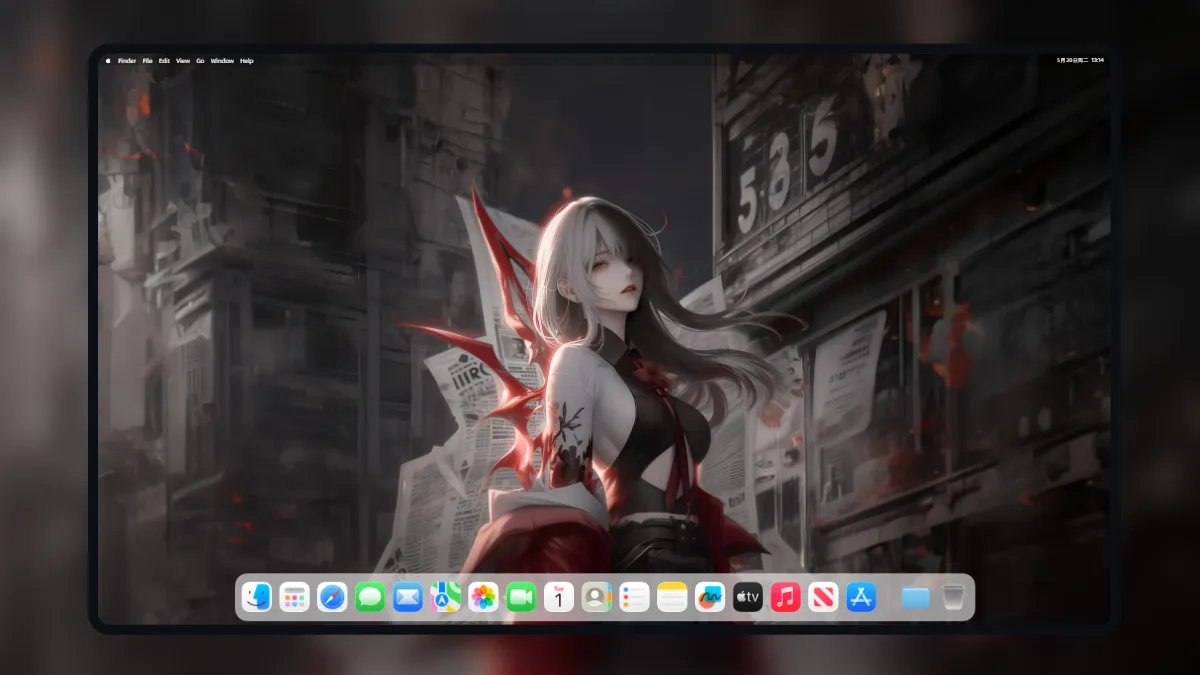Image resolution: width=1200 pixels, height=675 pixels.
Task: Launch the Reminders app
Action: click(x=634, y=597)
